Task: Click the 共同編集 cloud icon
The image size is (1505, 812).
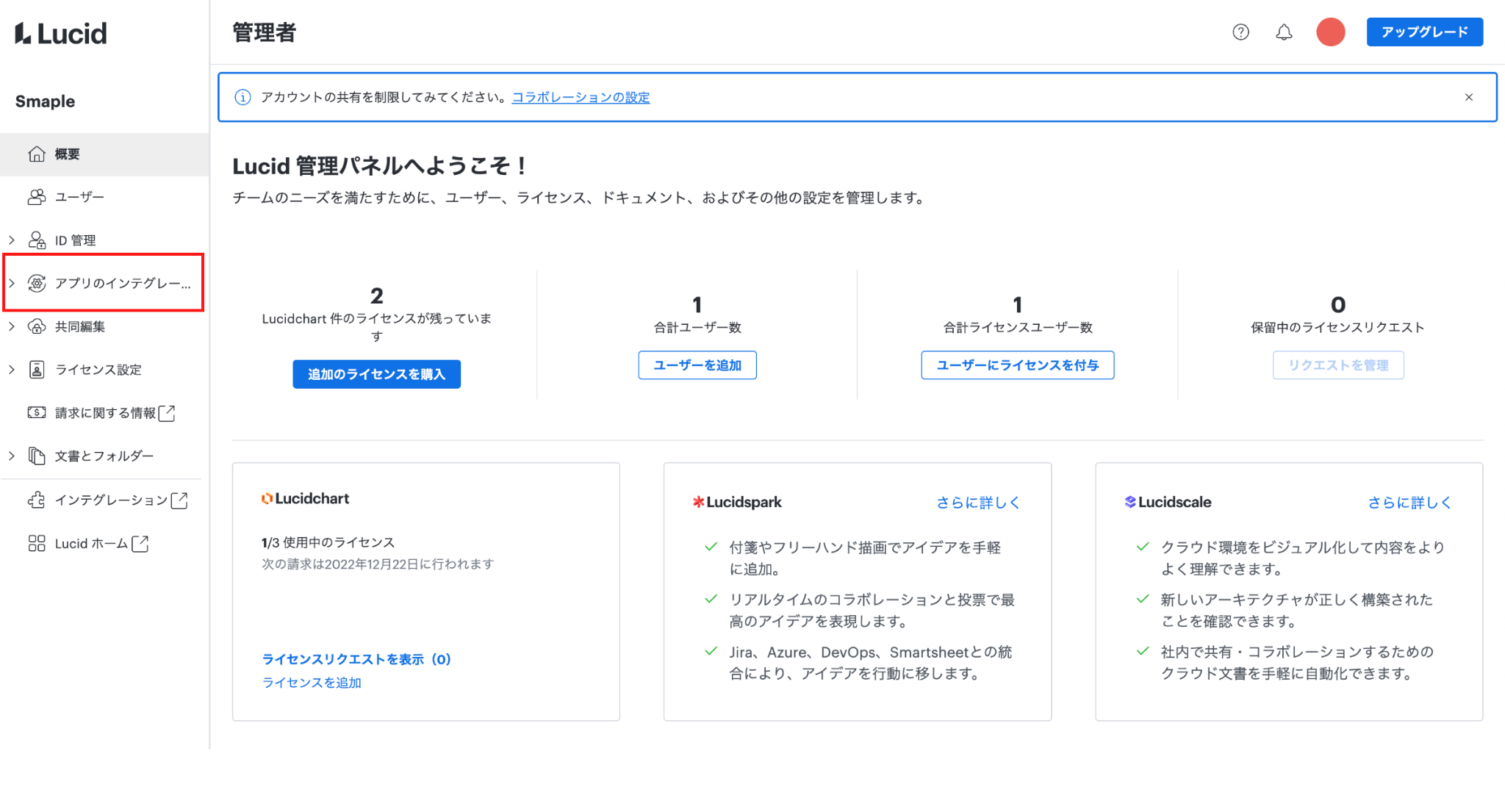Action: tap(37, 326)
